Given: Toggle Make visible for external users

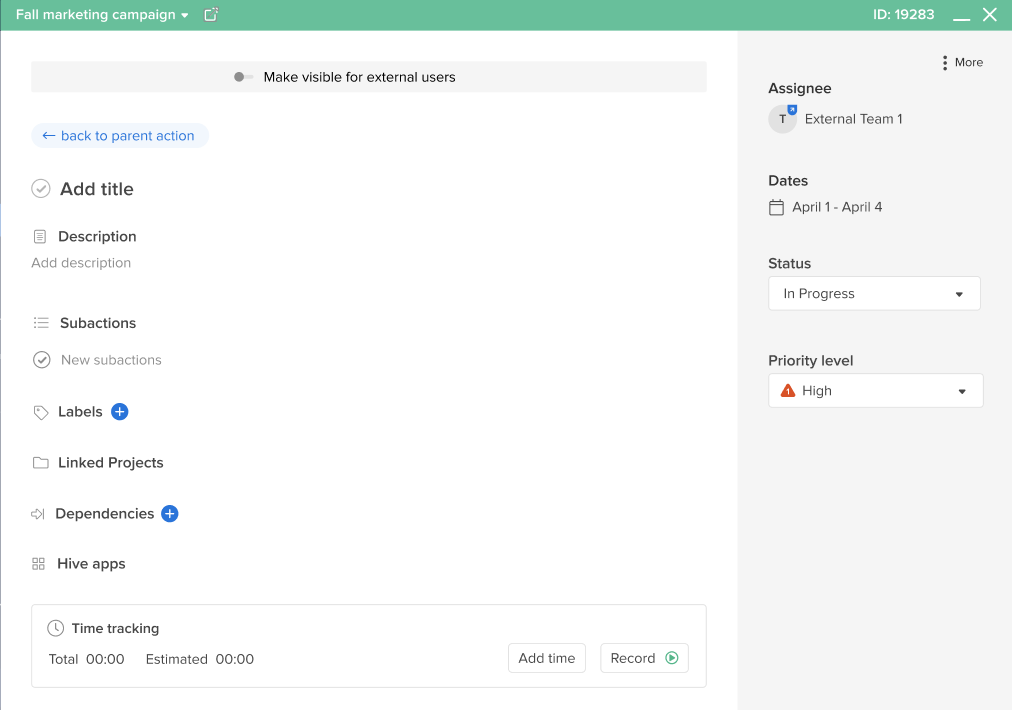Looking at the screenshot, I should click(x=243, y=77).
